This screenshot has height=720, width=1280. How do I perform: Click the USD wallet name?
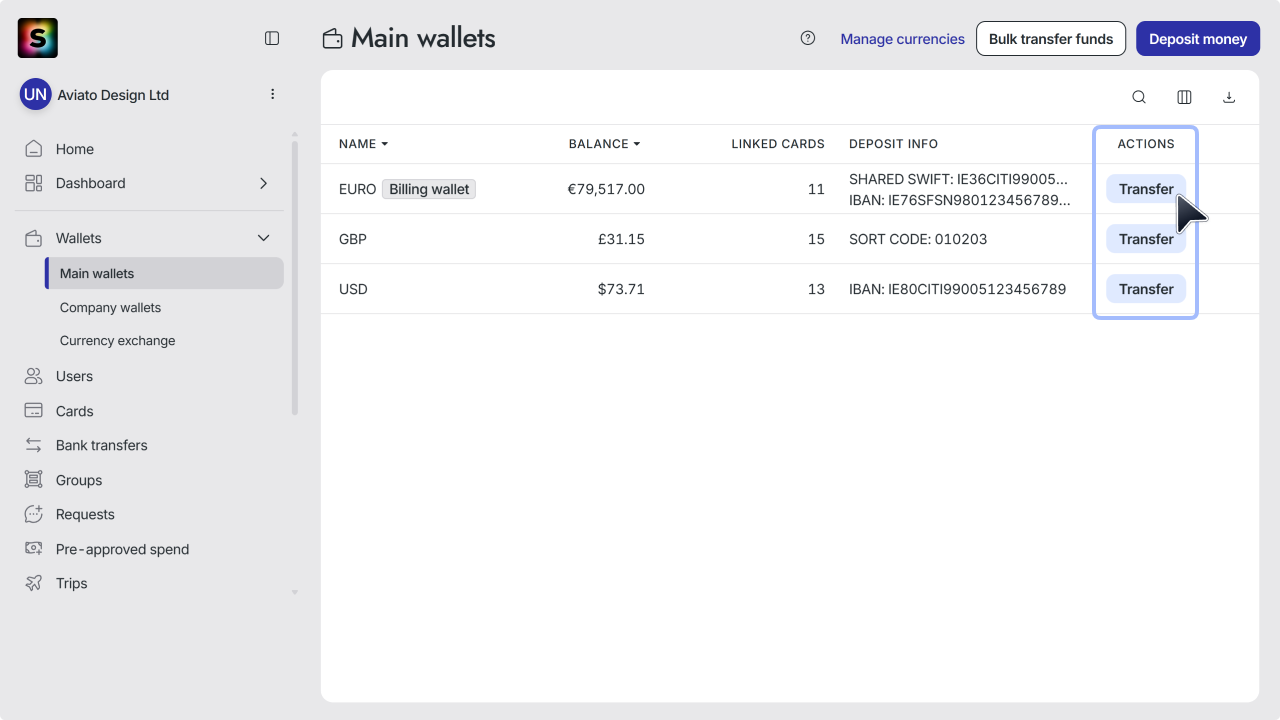(353, 289)
